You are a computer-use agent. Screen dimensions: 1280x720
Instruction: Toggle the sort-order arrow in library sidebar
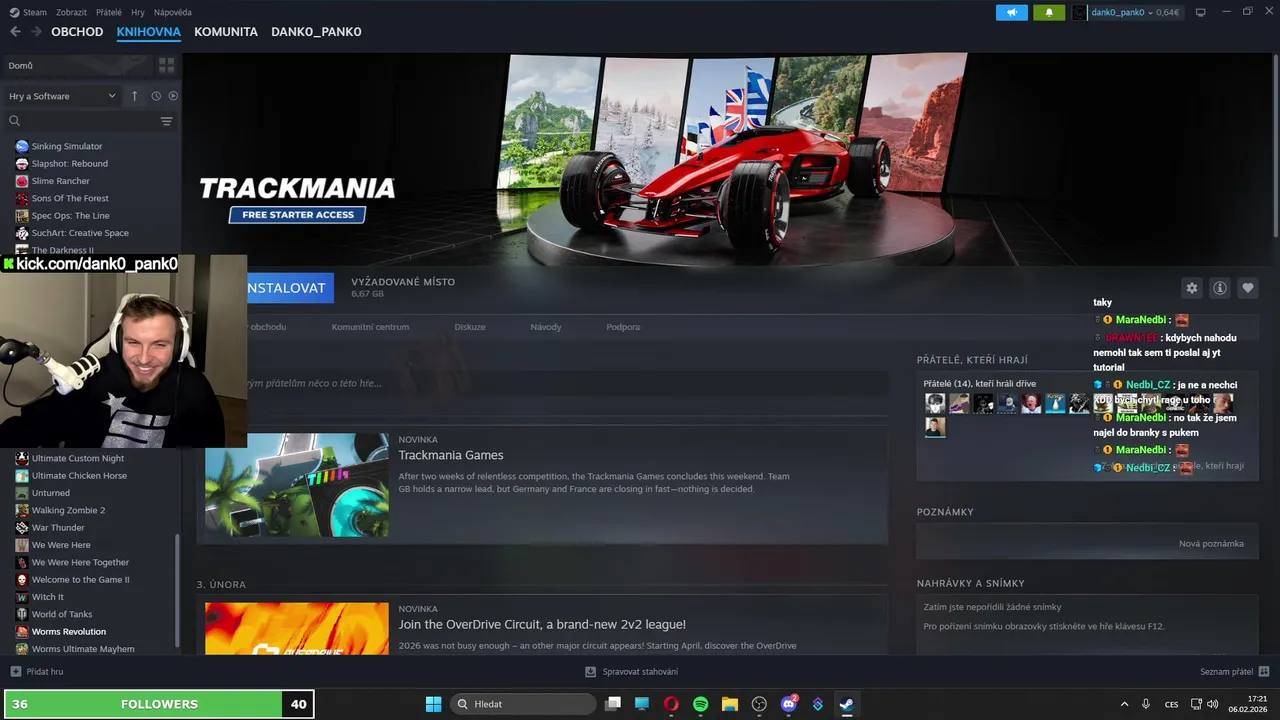[x=134, y=96]
